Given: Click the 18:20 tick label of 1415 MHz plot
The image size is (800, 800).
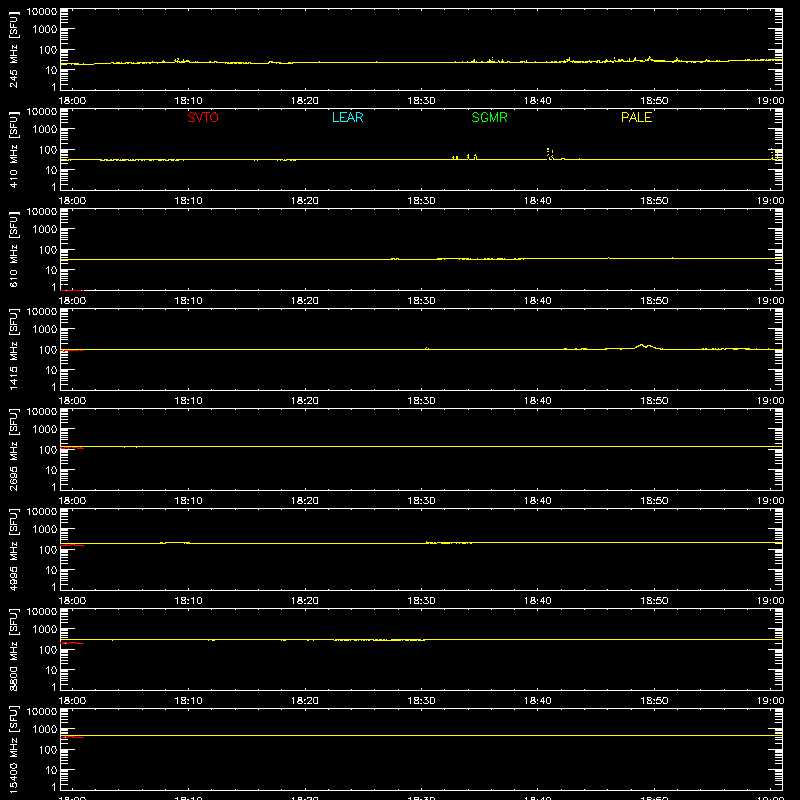Looking at the screenshot, I should pos(305,401).
